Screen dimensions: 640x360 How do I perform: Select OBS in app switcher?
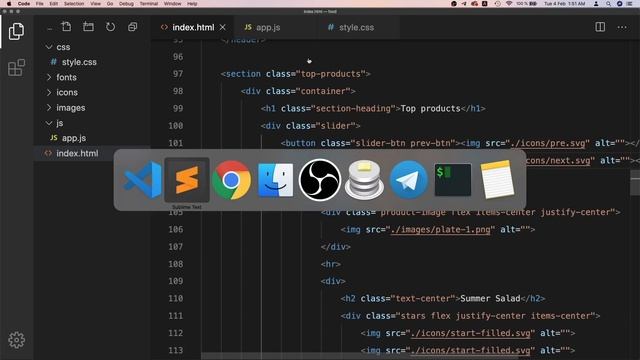(x=320, y=180)
